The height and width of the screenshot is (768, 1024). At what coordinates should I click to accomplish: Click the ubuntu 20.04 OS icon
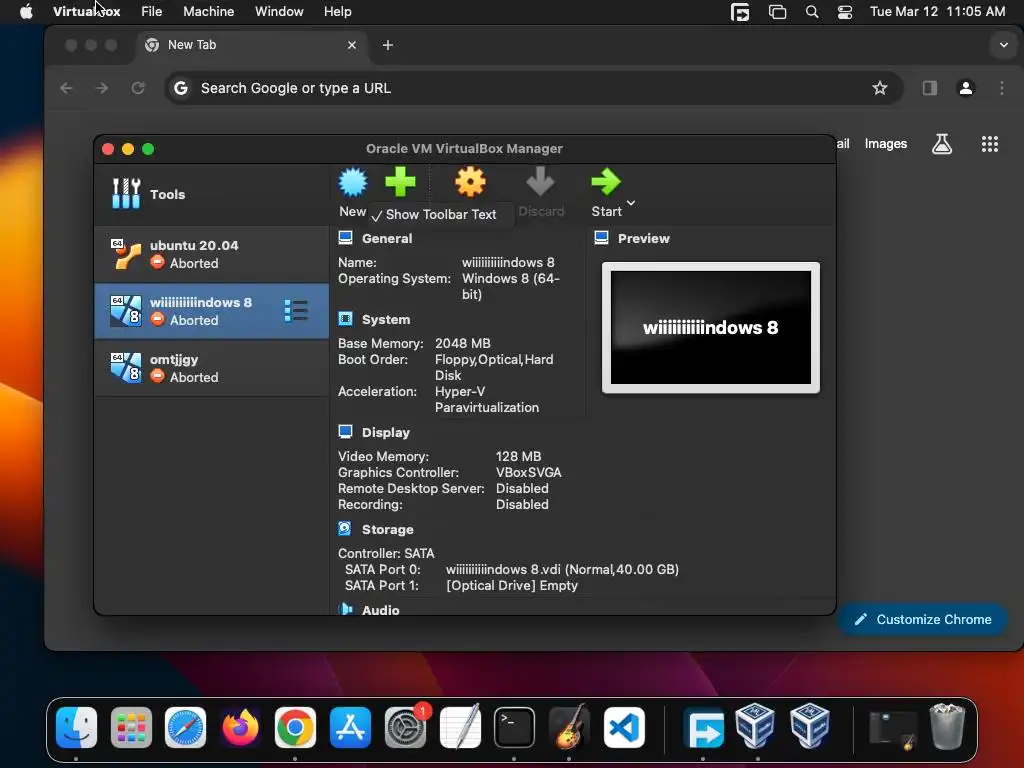click(x=125, y=254)
